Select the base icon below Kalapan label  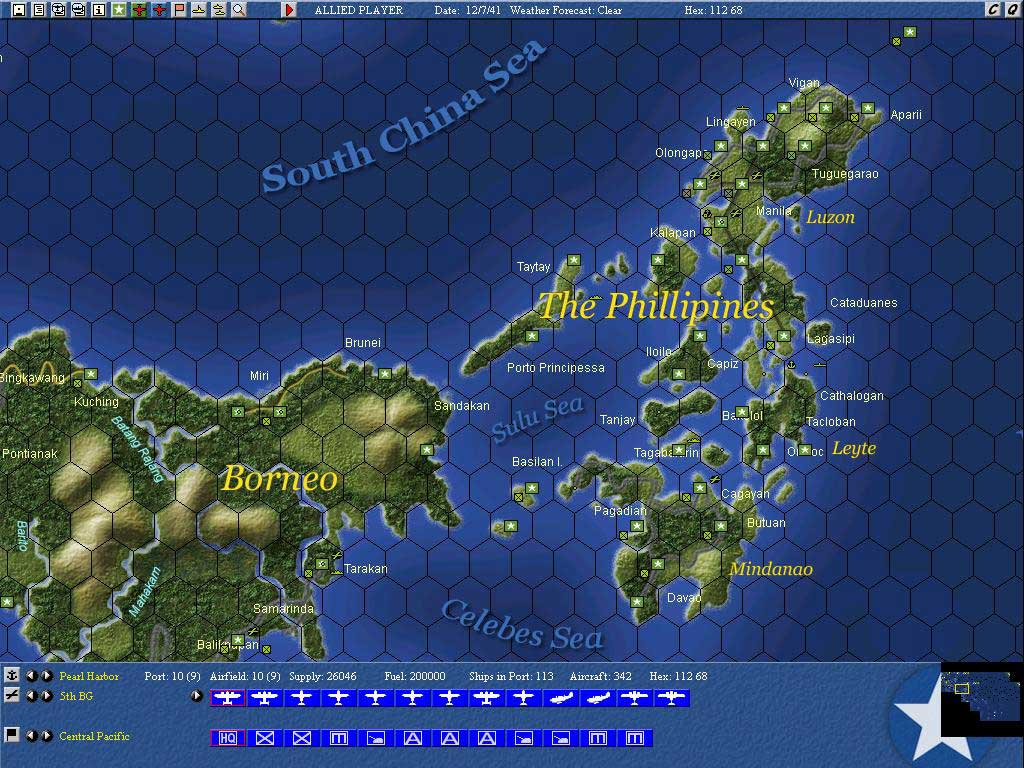658,260
